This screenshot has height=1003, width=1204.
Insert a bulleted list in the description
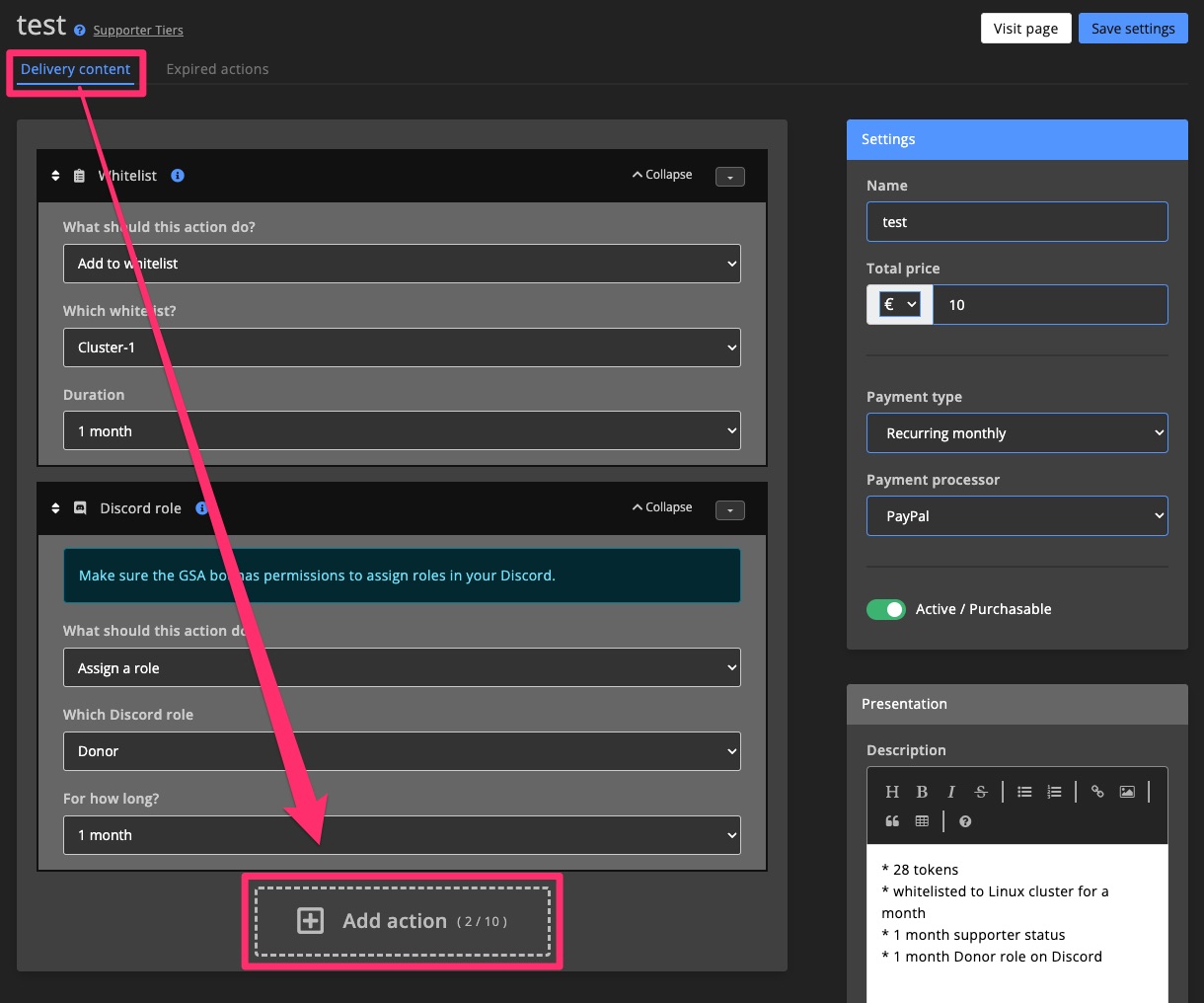point(1024,791)
